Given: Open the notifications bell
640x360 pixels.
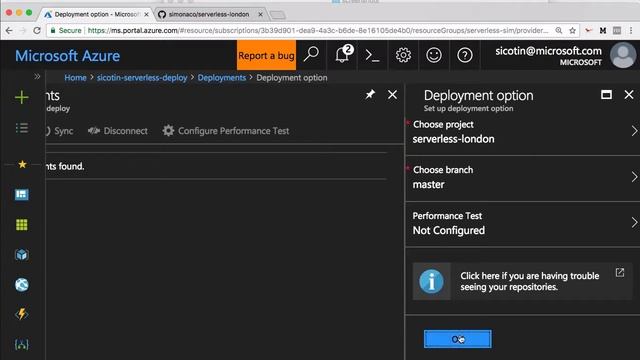Looking at the screenshot, I should [342, 54].
